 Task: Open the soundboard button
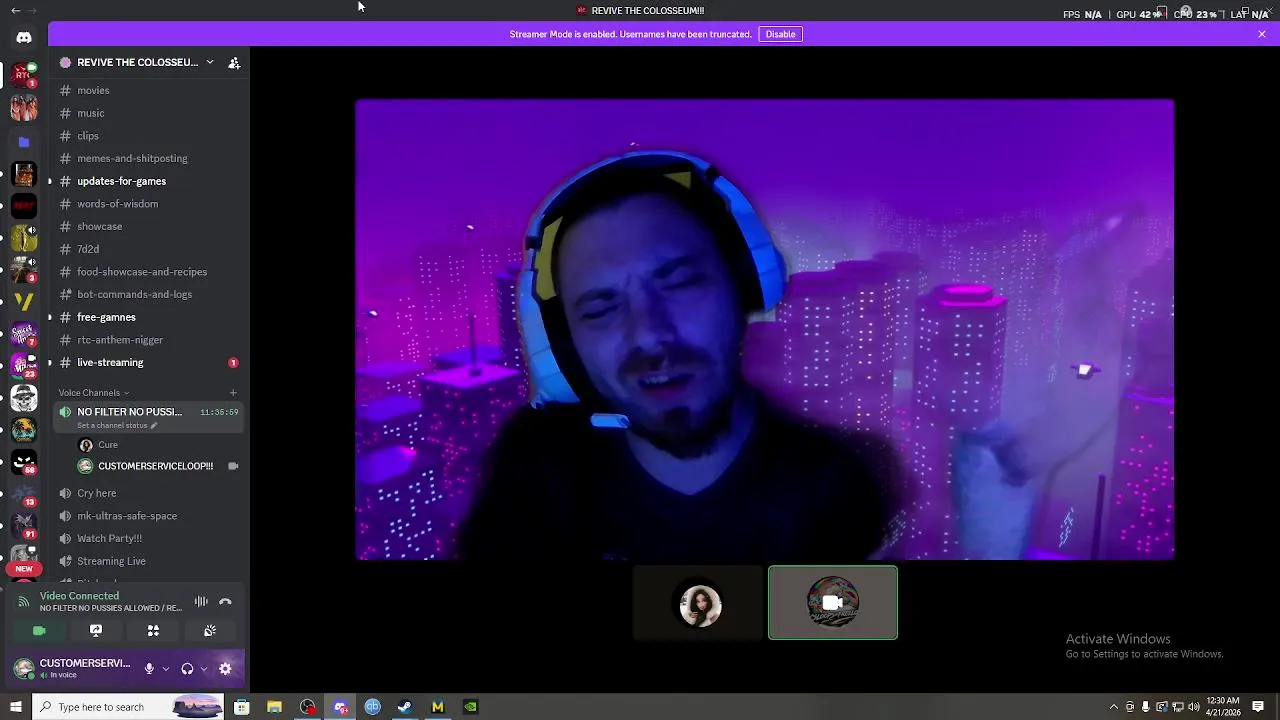point(210,631)
